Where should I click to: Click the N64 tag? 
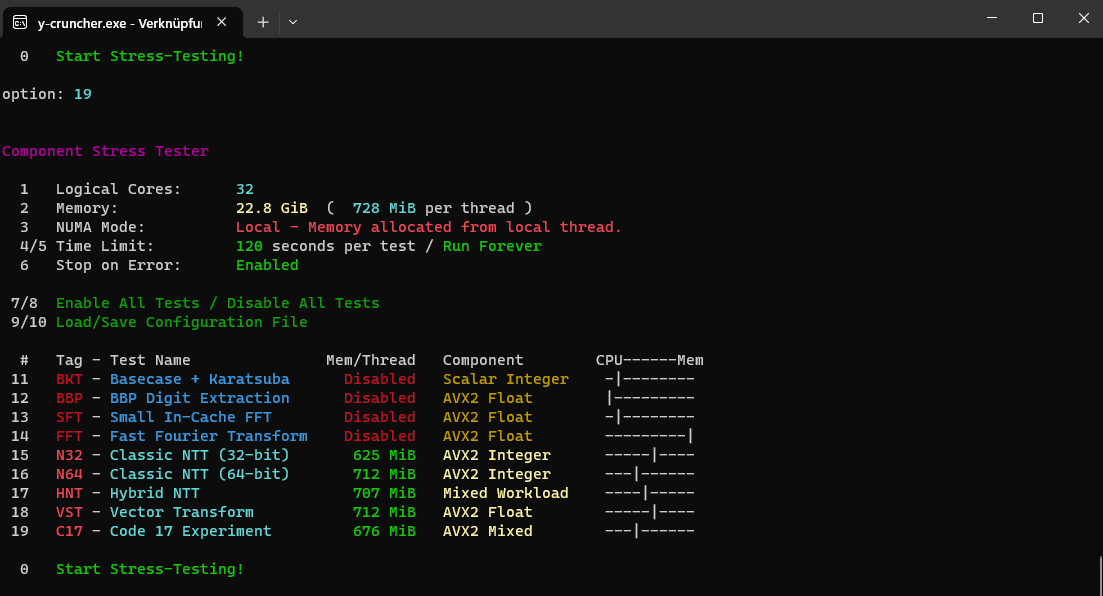point(69,474)
